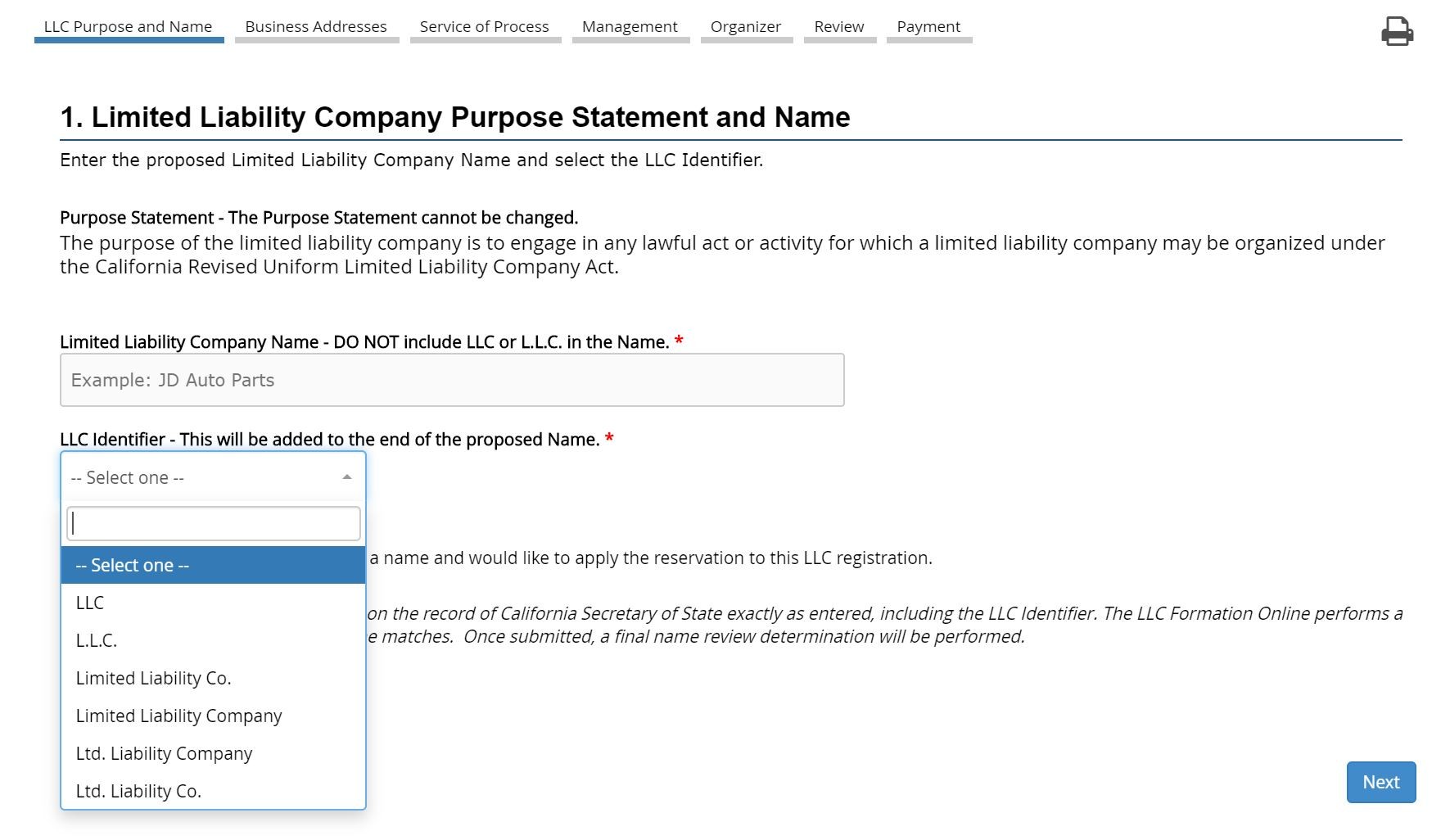Switch to the Service of Process tab
This screenshot has height=840, width=1450.
point(485,27)
